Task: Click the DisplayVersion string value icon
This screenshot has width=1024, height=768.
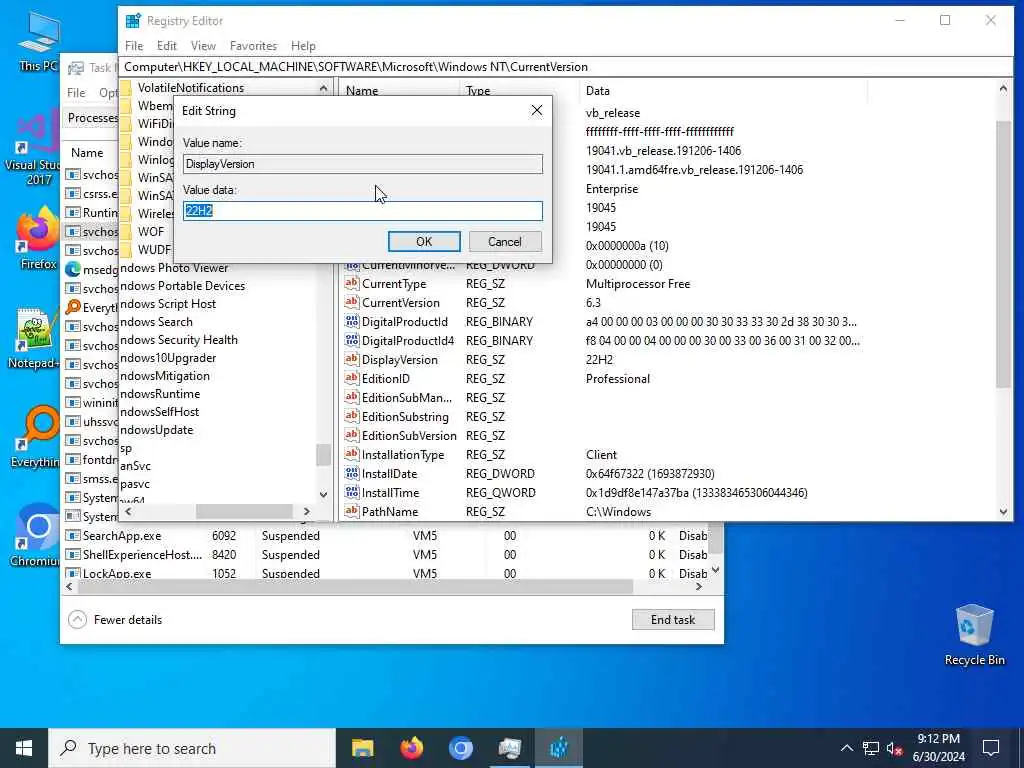Action: click(x=352, y=359)
